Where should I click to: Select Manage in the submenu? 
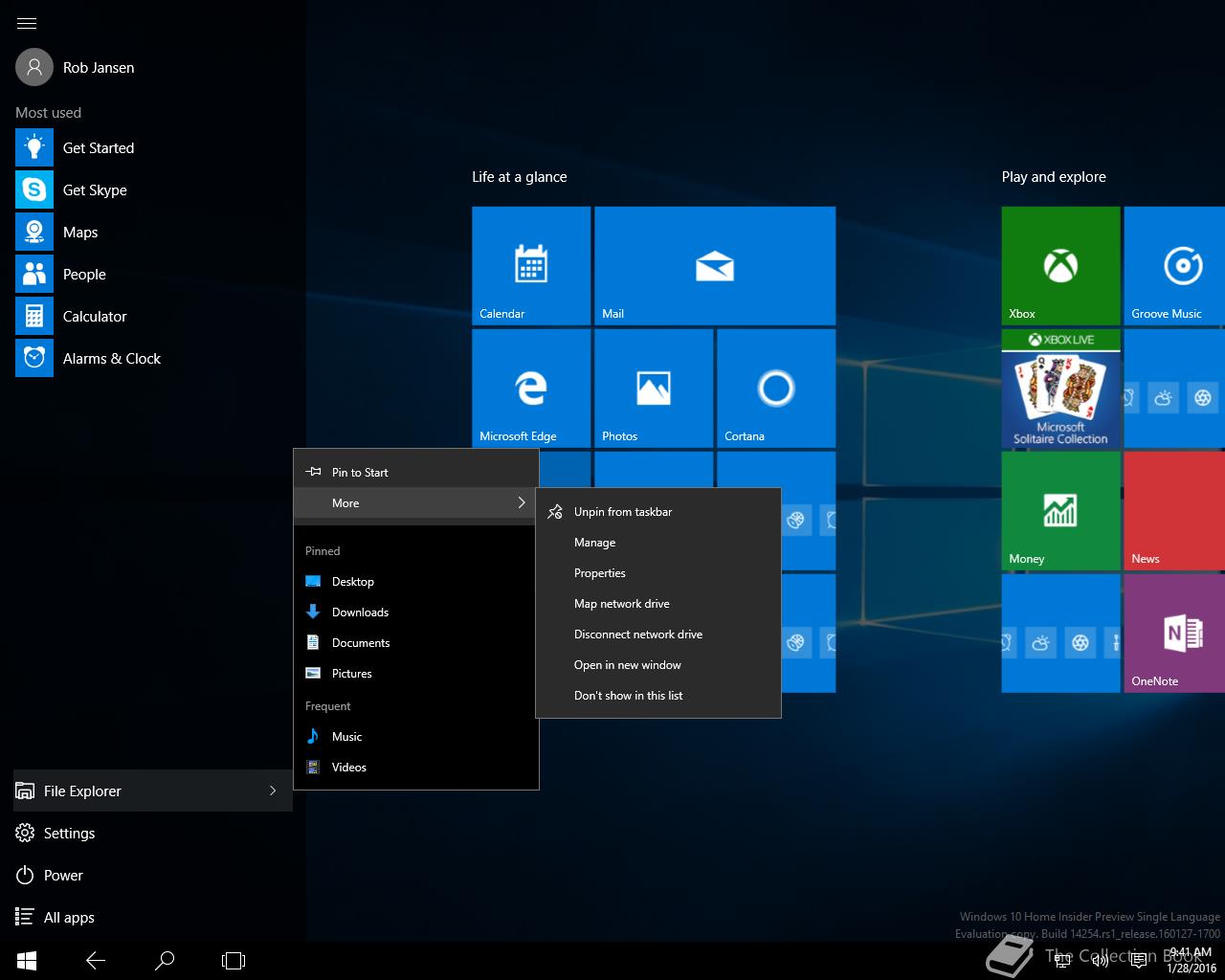pos(658,543)
